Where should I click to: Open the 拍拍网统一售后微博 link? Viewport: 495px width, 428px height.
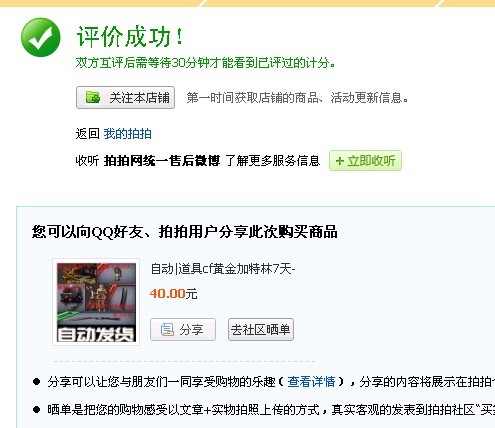[162, 161]
